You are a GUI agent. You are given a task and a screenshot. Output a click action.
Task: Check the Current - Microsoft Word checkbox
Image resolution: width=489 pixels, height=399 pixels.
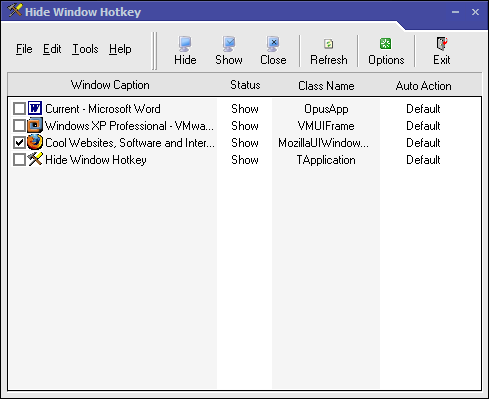click(19, 109)
